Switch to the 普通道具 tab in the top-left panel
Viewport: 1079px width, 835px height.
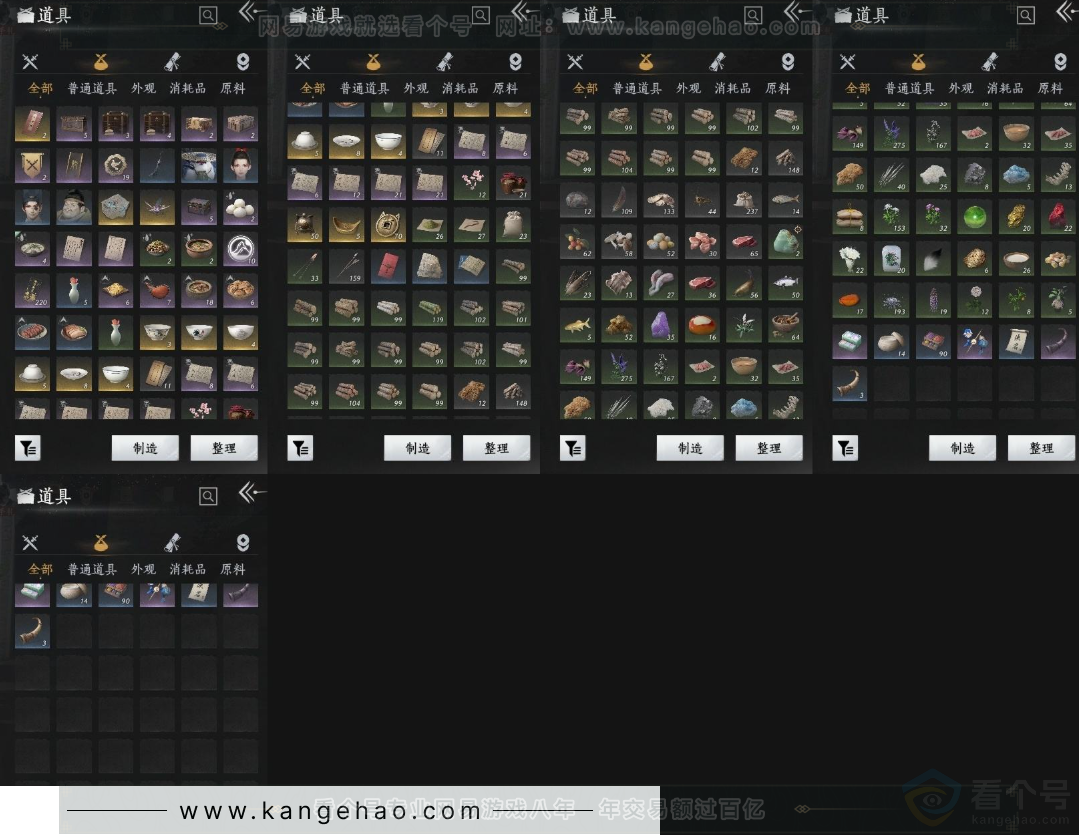click(x=92, y=88)
